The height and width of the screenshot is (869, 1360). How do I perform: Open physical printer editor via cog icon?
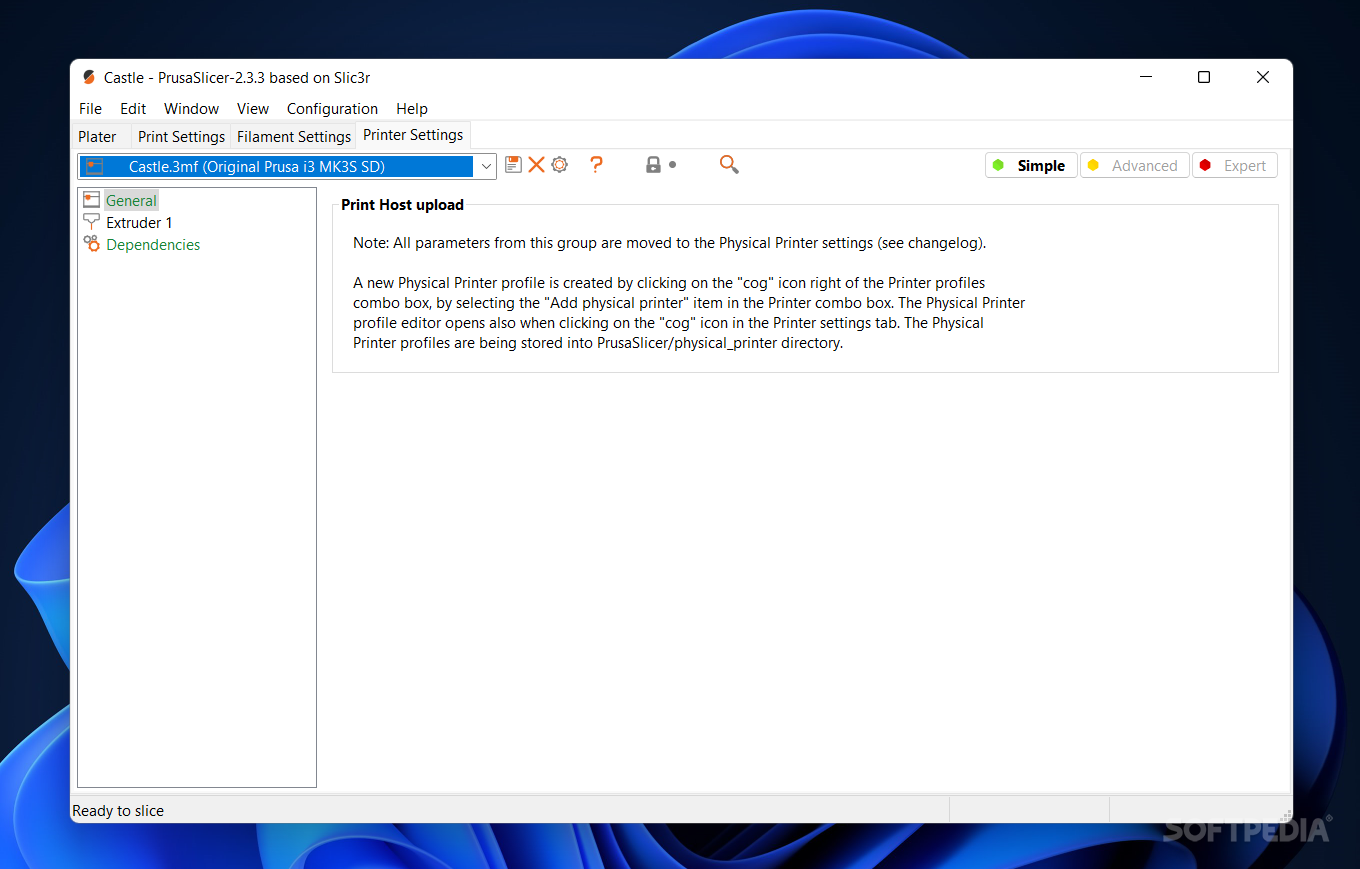coord(559,165)
